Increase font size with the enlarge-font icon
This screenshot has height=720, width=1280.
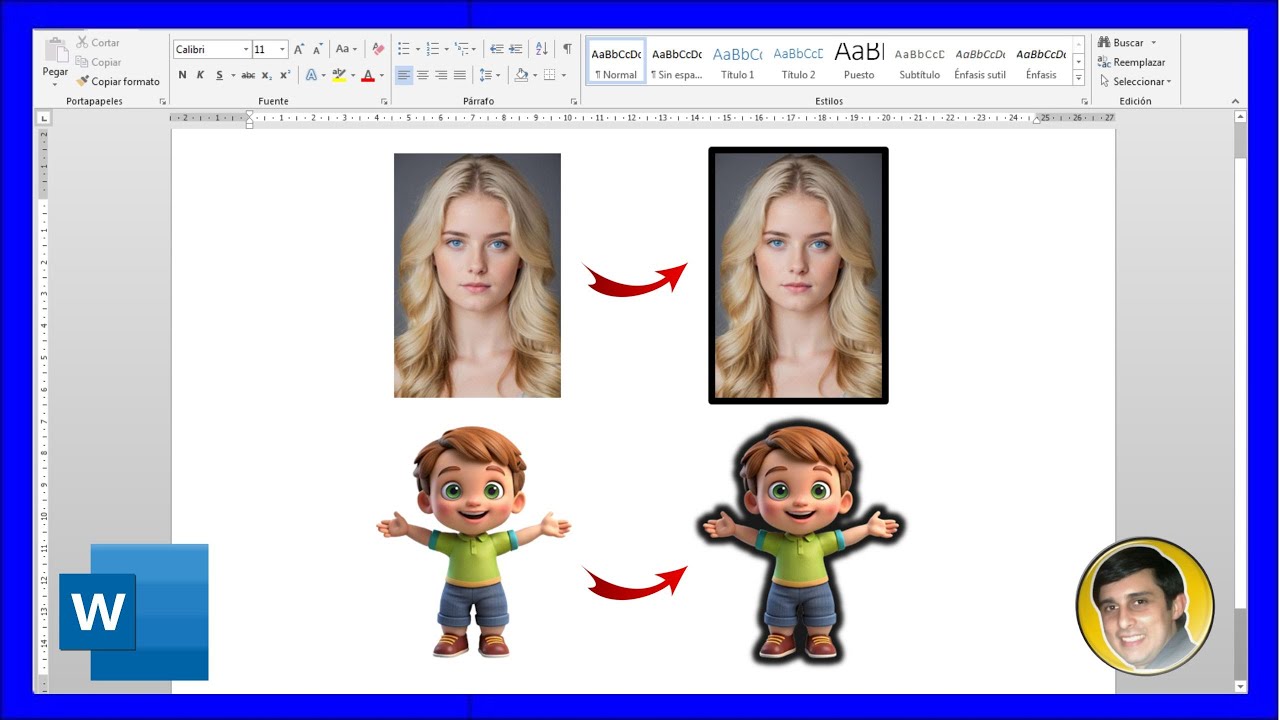pyautogui.click(x=299, y=49)
